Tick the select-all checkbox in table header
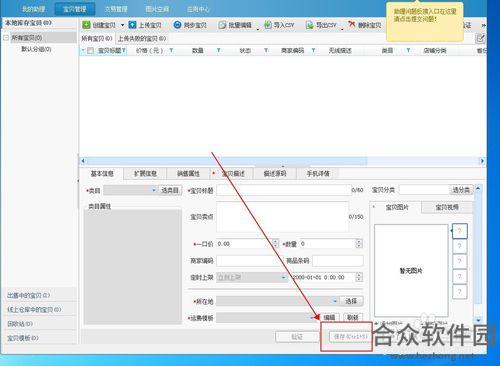Image resolution: width=500 pixels, height=366 pixels. [x=90, y=51]
